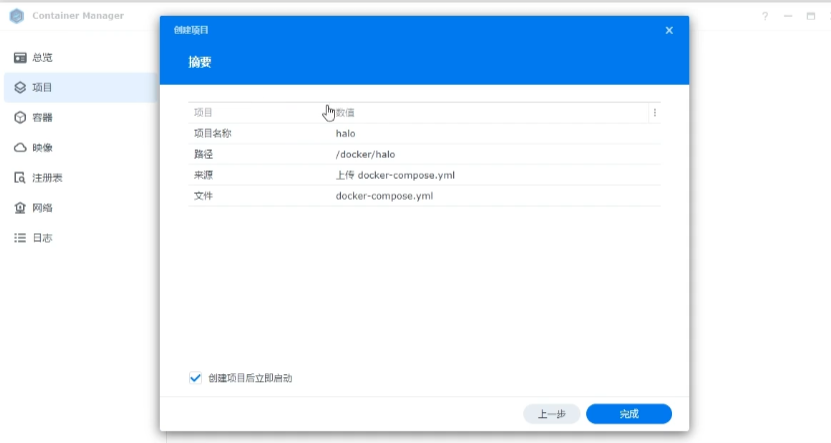Screen dimensions: 831x443
Task: Open the 日志 log list icon
Action: tap(20, 238)
